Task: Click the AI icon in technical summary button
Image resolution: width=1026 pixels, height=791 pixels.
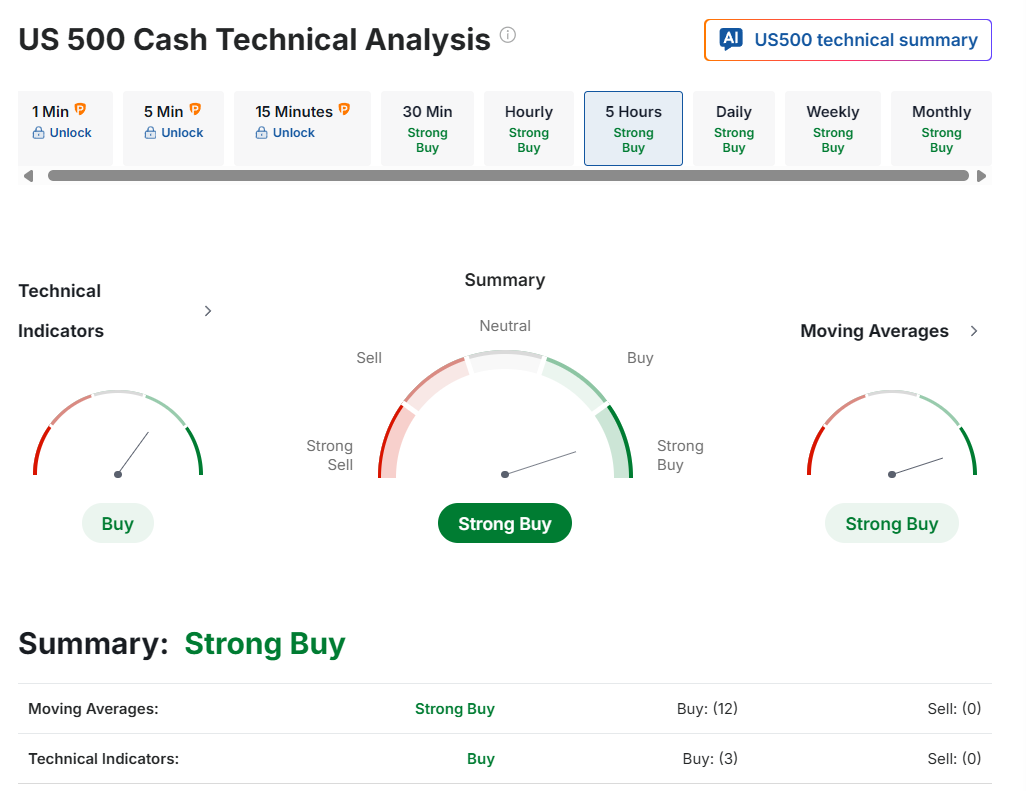Action: [x=731, y=40]
